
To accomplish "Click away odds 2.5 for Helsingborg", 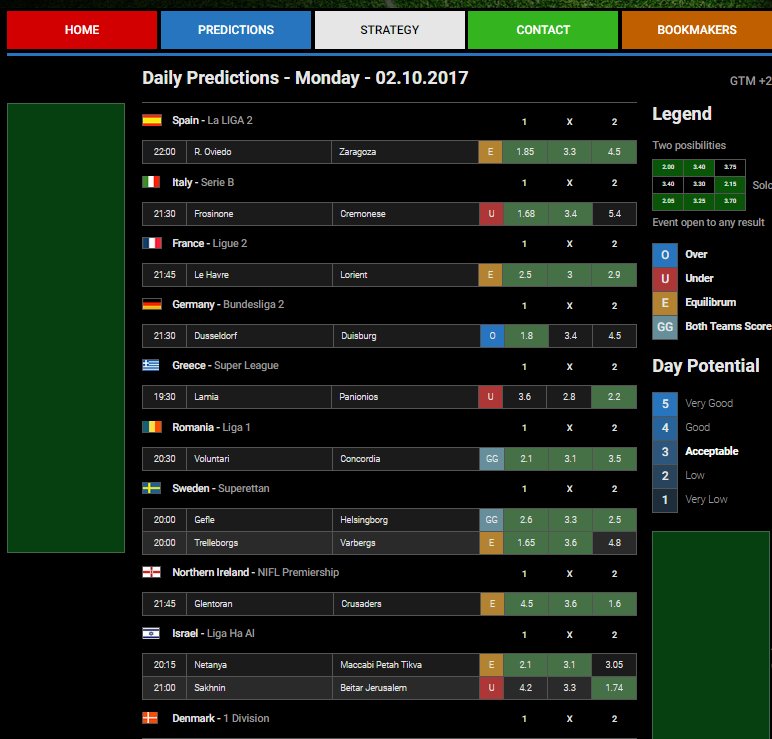I will pyautogui.click(x=614, y=520).
